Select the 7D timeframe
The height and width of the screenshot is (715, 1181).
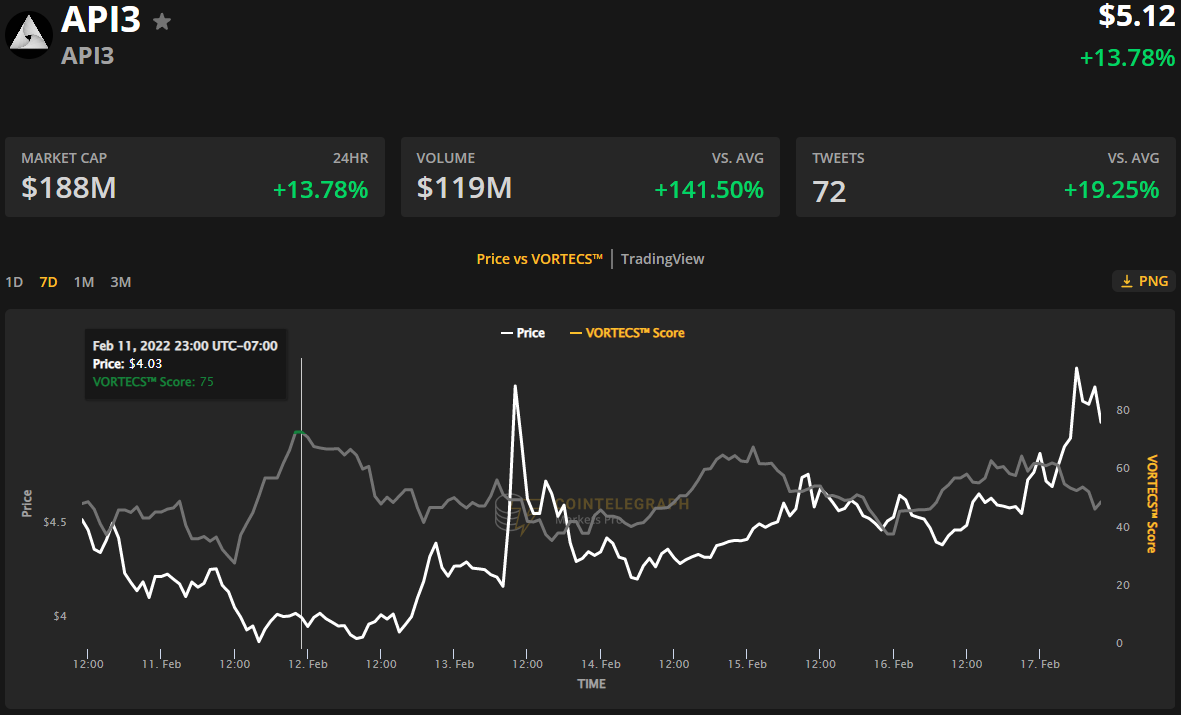(x=48, y=282)
